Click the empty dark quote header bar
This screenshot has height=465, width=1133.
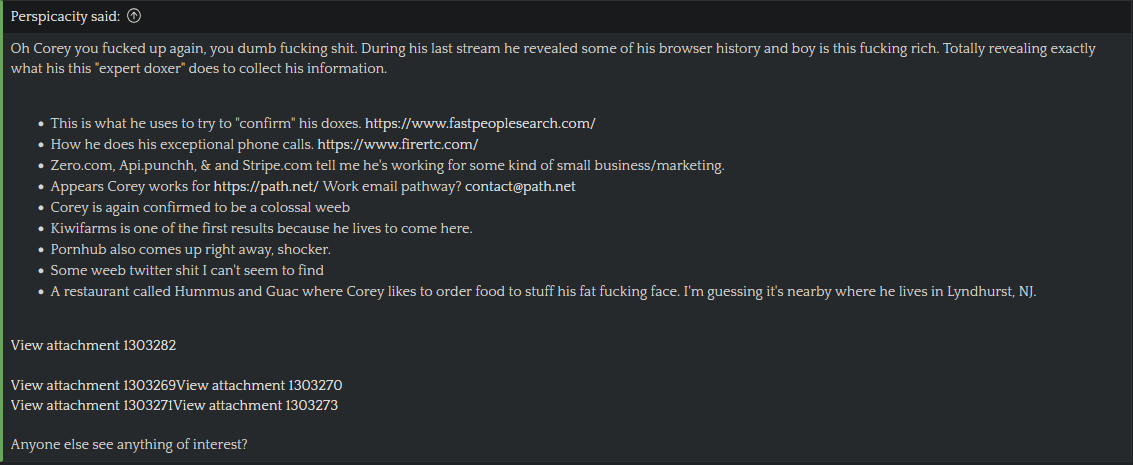(636, 16)
